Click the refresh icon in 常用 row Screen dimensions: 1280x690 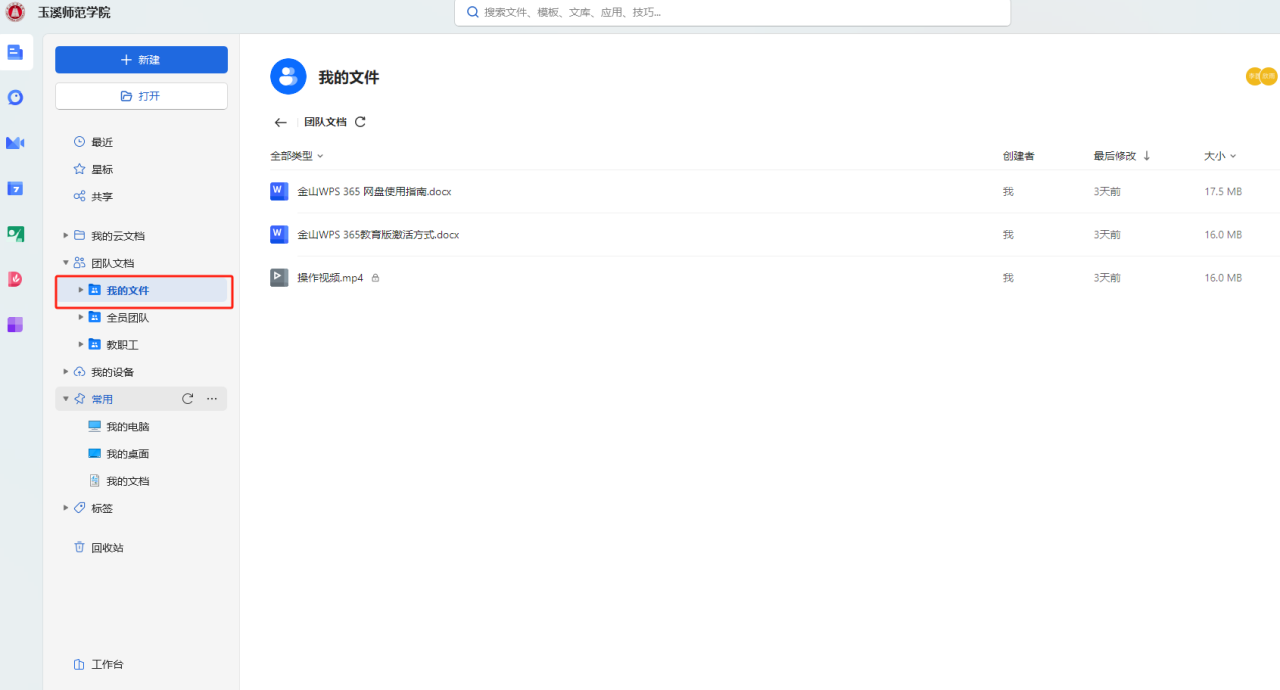click(x=187, y=399)
